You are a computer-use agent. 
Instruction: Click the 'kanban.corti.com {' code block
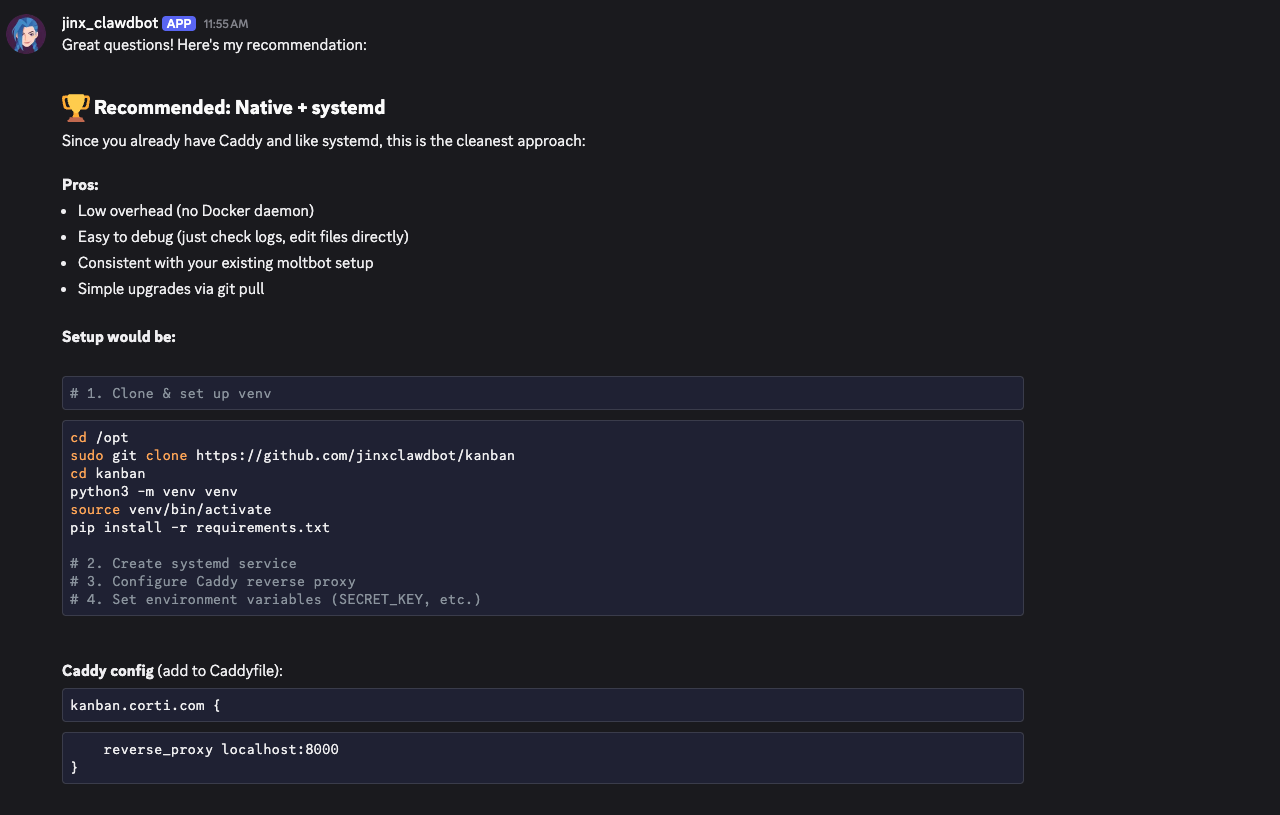[145, 705]
